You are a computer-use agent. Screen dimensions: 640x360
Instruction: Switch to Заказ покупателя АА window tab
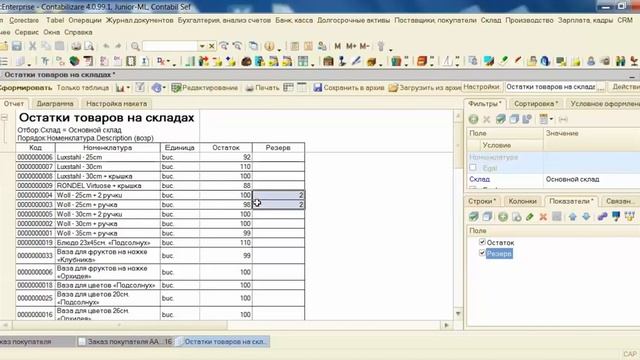coord(126,342)
